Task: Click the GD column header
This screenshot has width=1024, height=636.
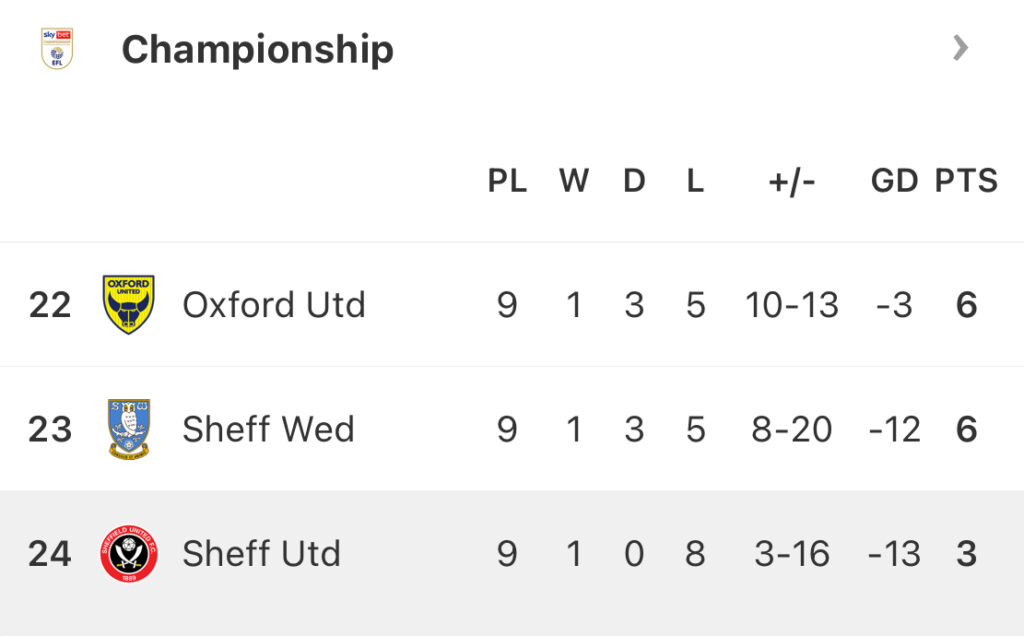Action: 893,181
